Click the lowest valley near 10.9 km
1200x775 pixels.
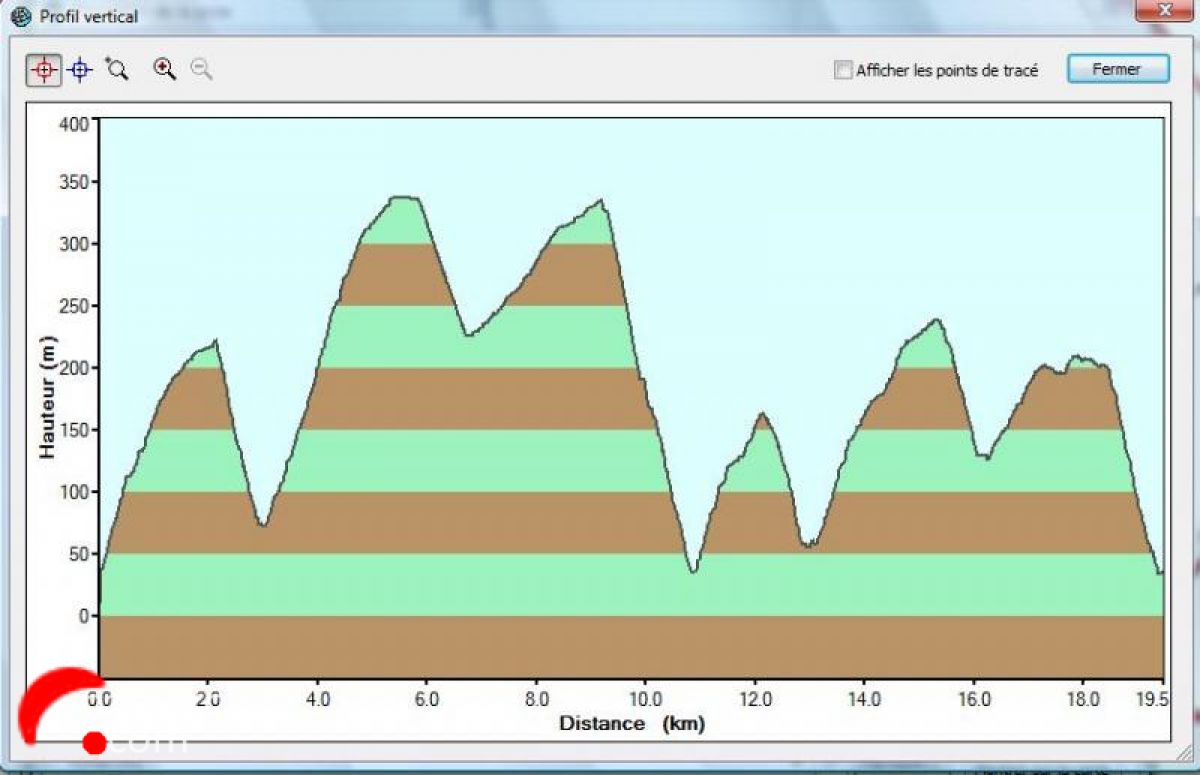(692, 571)
